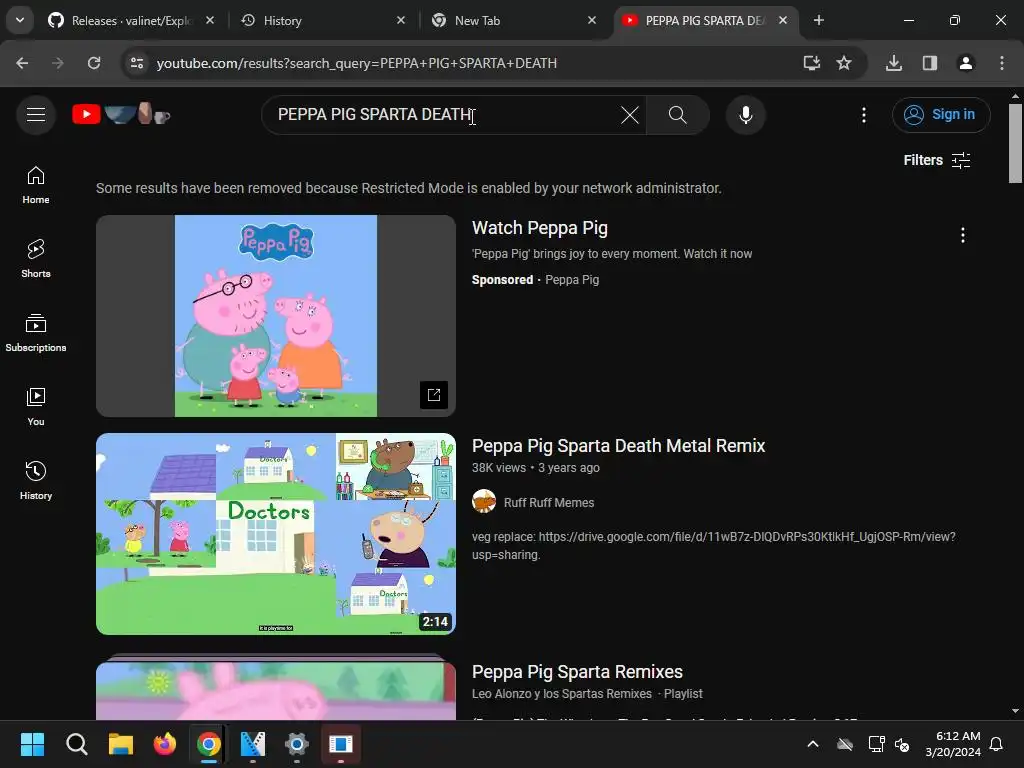1024x768 pixels.
Task: Click Ruff Ruff Memes channel avatar
Action: coord(484,502)
